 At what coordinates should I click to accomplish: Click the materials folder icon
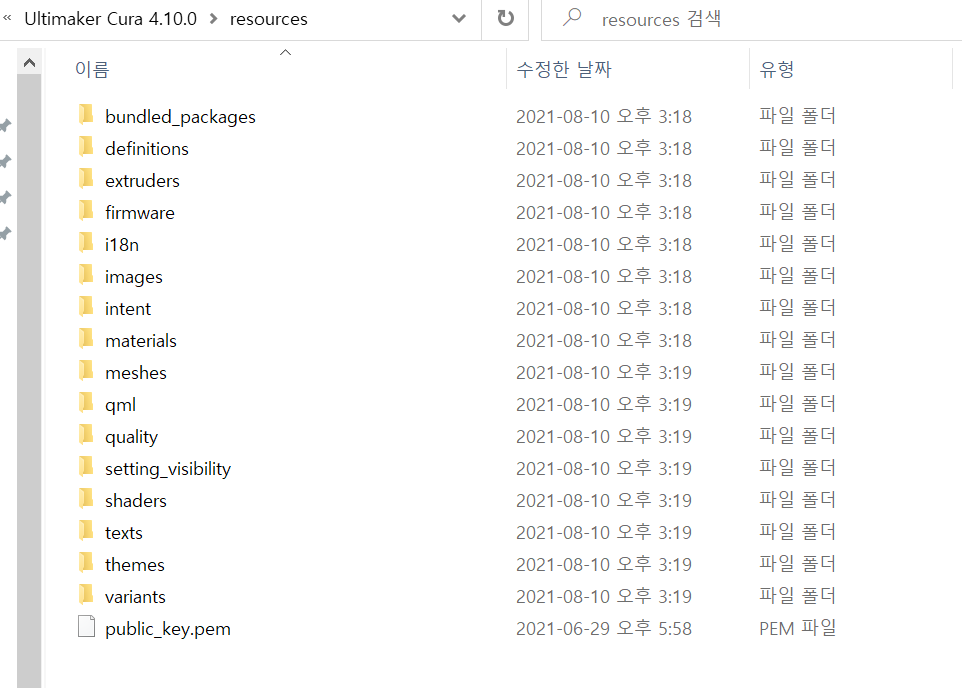tap(87, 339)
